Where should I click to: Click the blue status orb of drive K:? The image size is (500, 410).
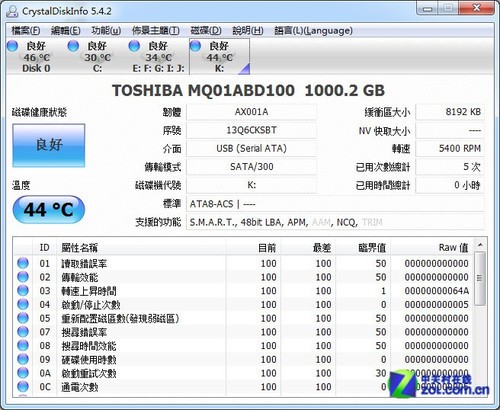[195, 46]
